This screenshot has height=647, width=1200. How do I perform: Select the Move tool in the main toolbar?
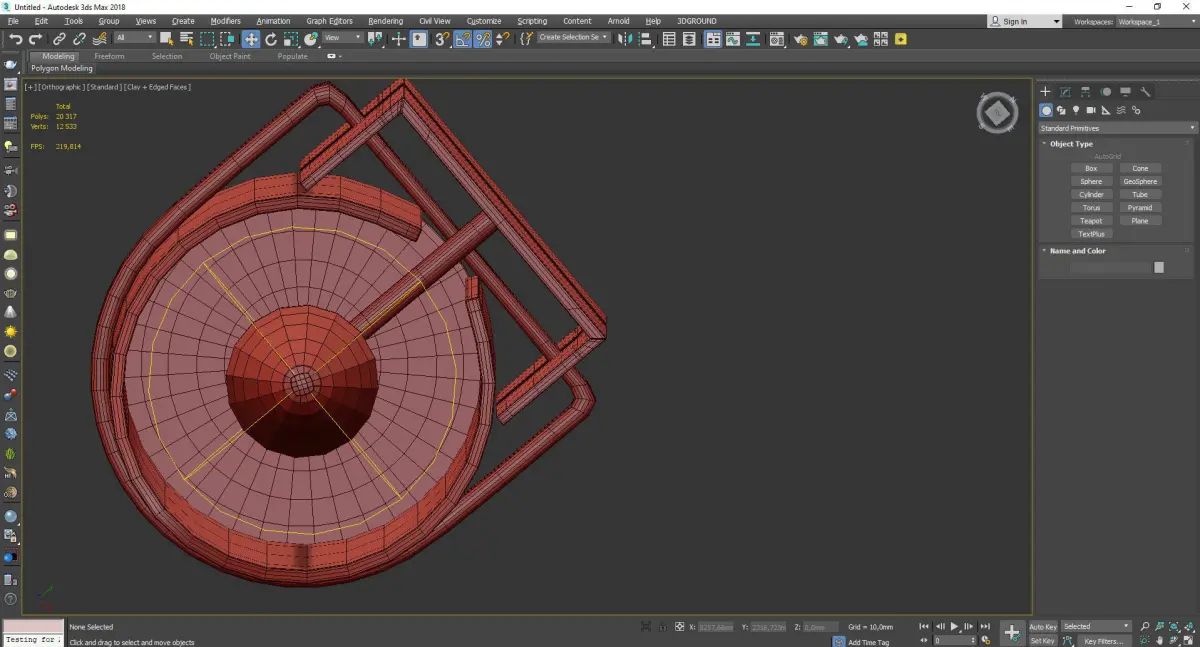[250, 39]
